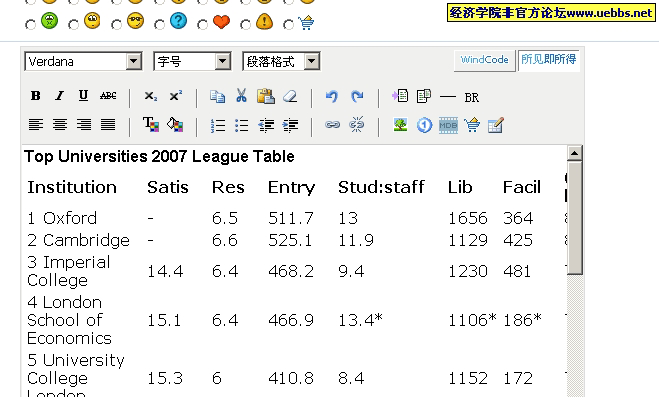Click the table edit pencil icon
This screenshot has width=659, height=397.
(496, 125)
